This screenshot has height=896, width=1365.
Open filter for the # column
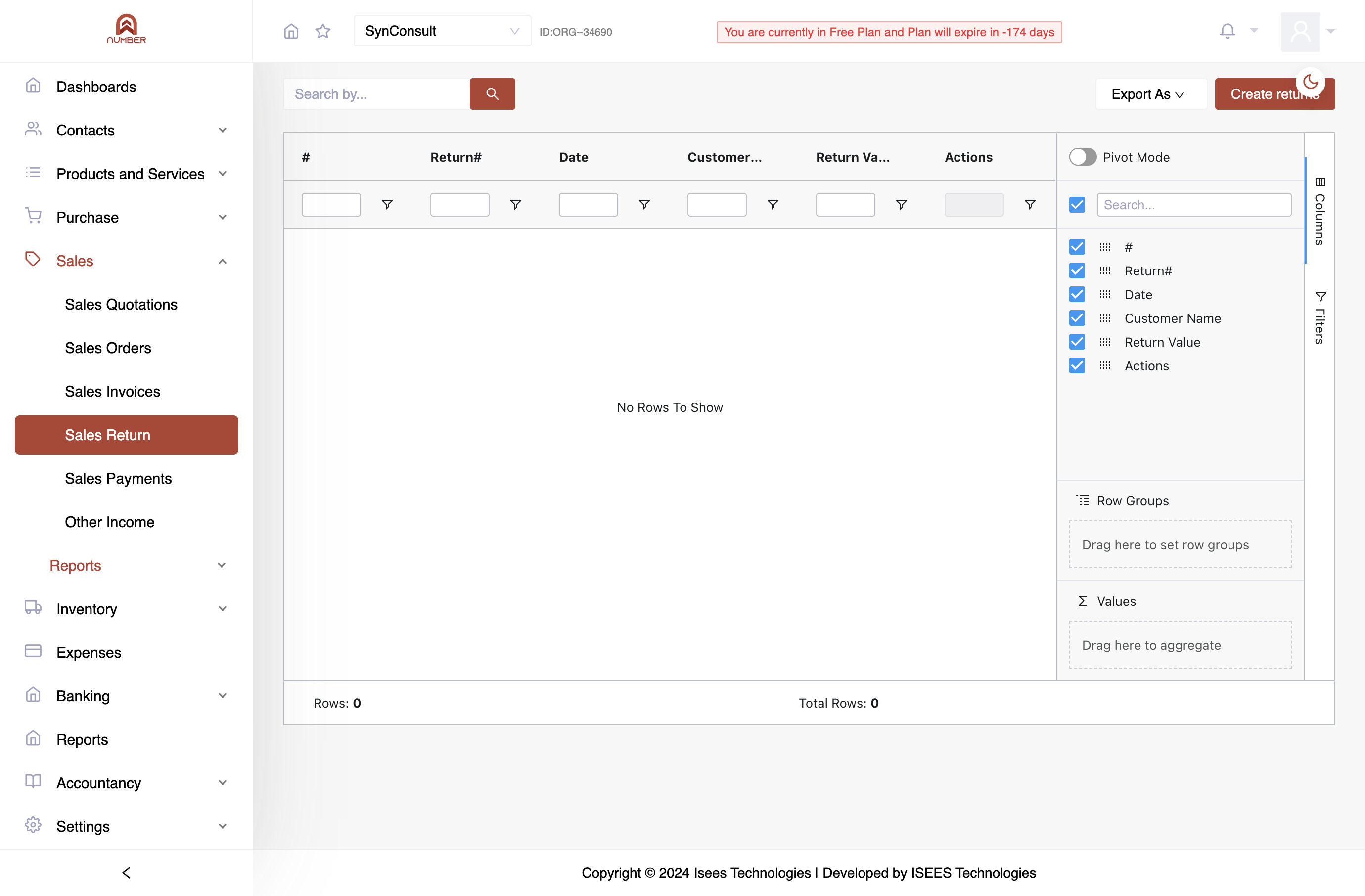(387, 205)
